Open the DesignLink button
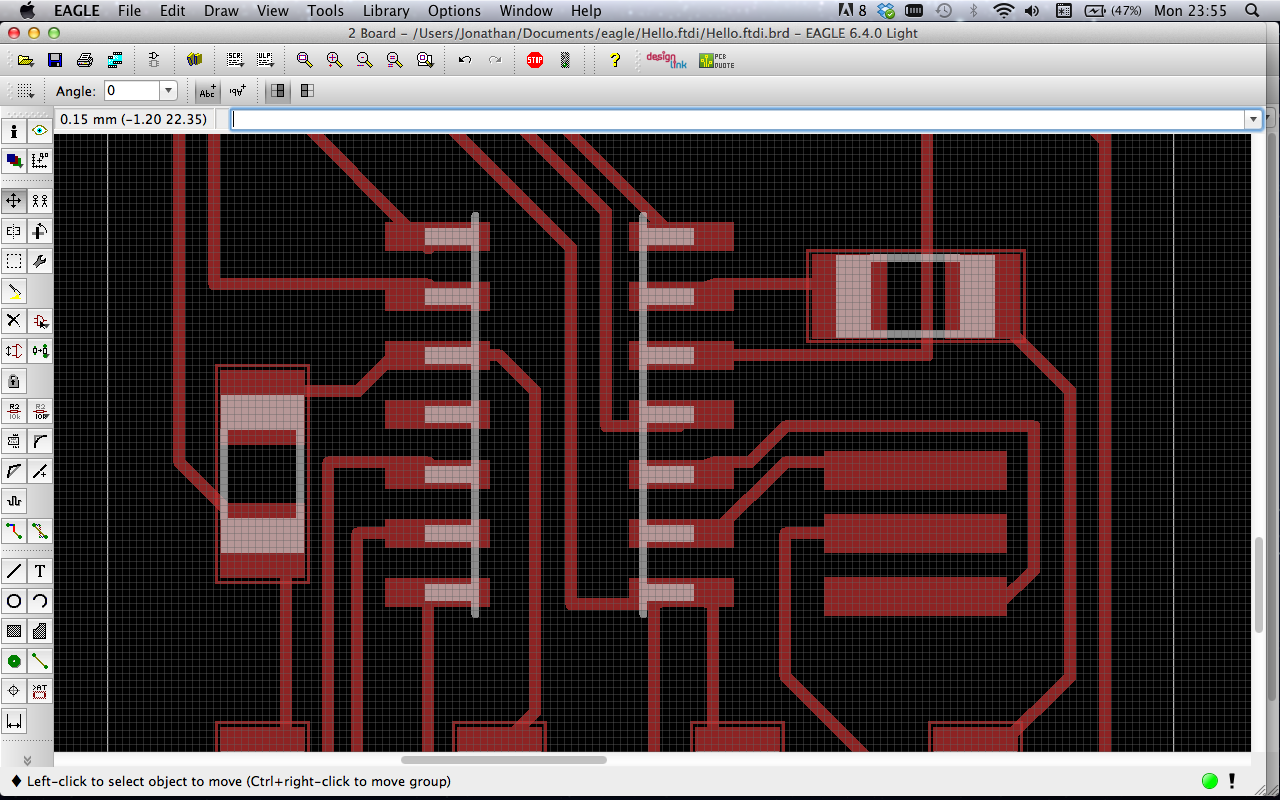Screen dimensions: 1280x800 (x=666, y=60)
